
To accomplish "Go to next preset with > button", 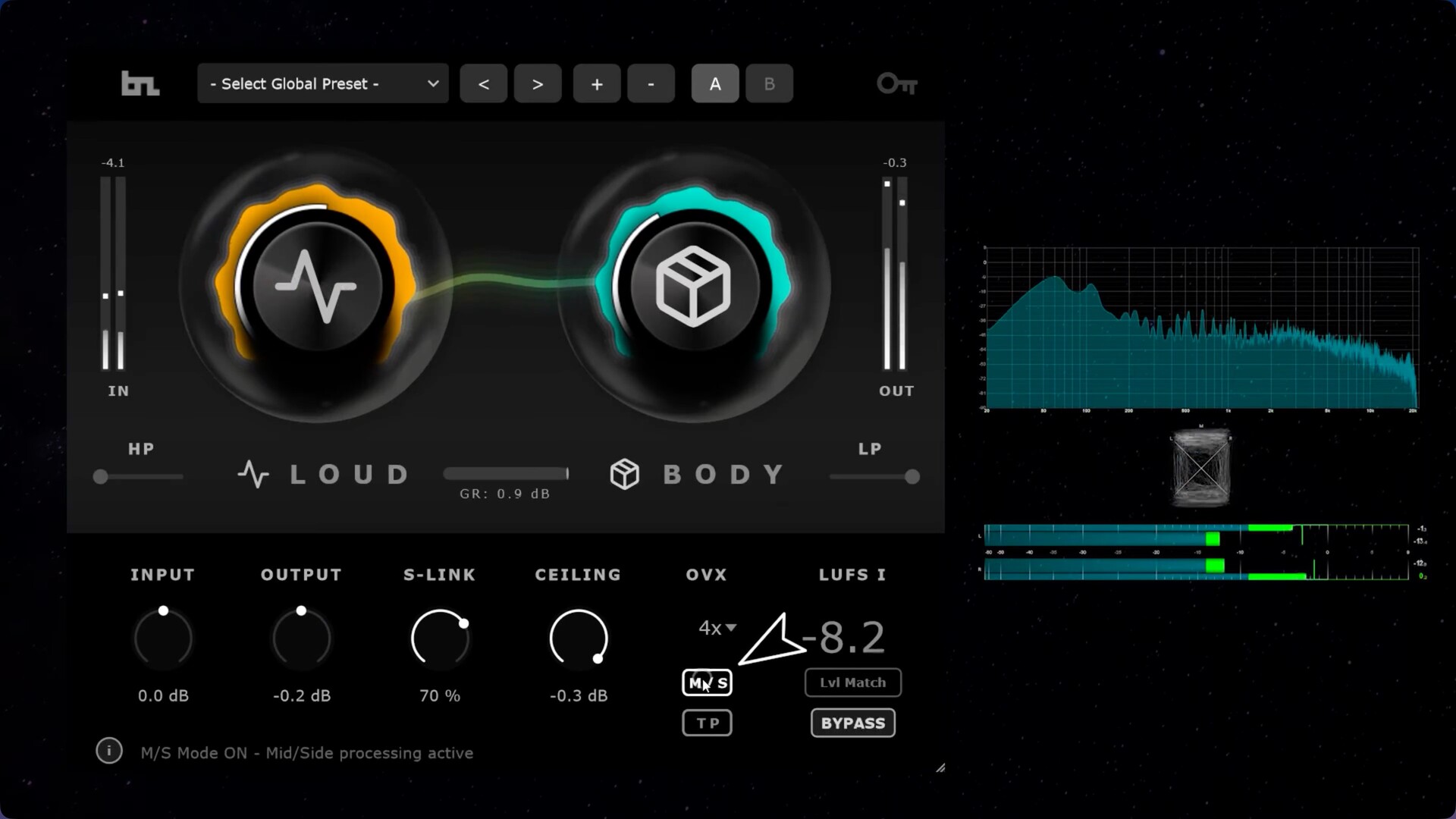I will point(538,83).
